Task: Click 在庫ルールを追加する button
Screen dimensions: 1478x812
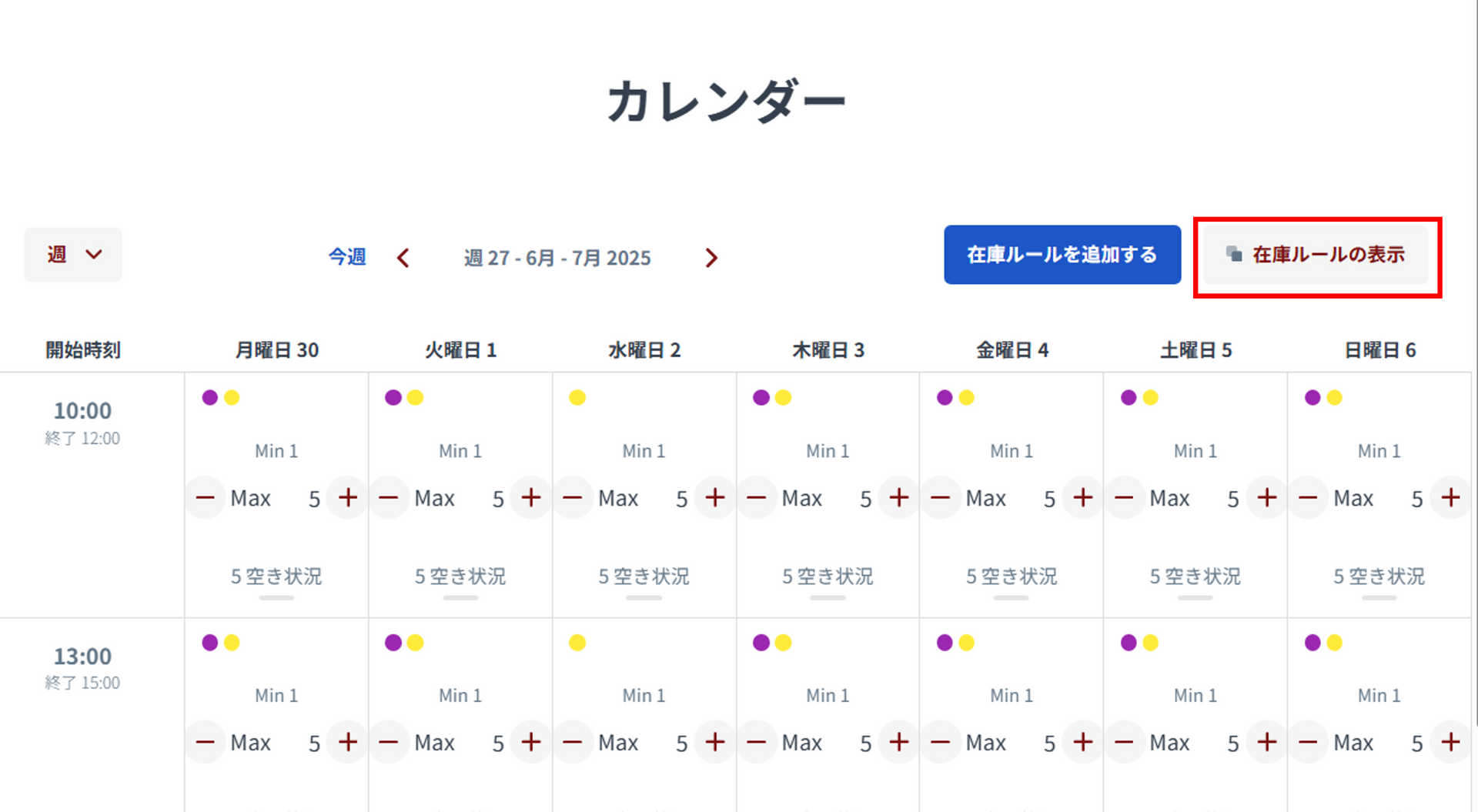Action: tap(1062, 255)
